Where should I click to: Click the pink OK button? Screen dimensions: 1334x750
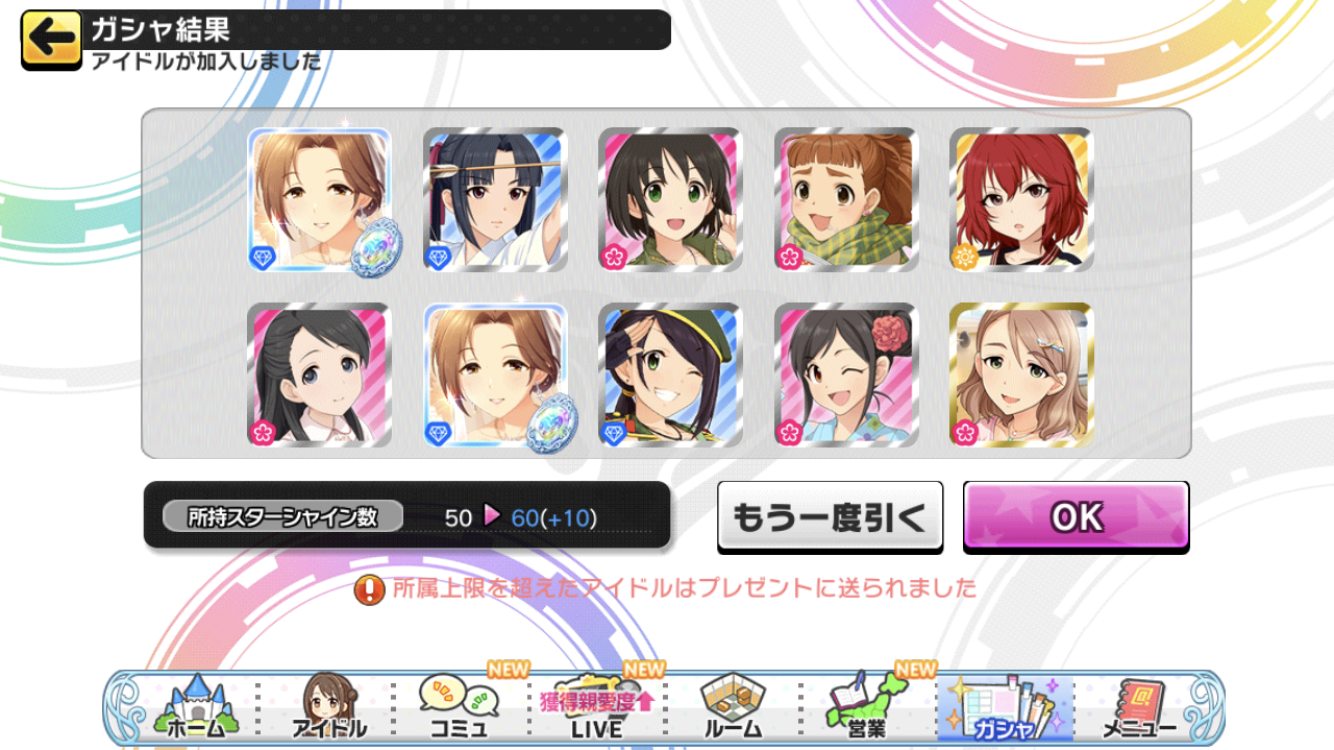[1076, 517]
